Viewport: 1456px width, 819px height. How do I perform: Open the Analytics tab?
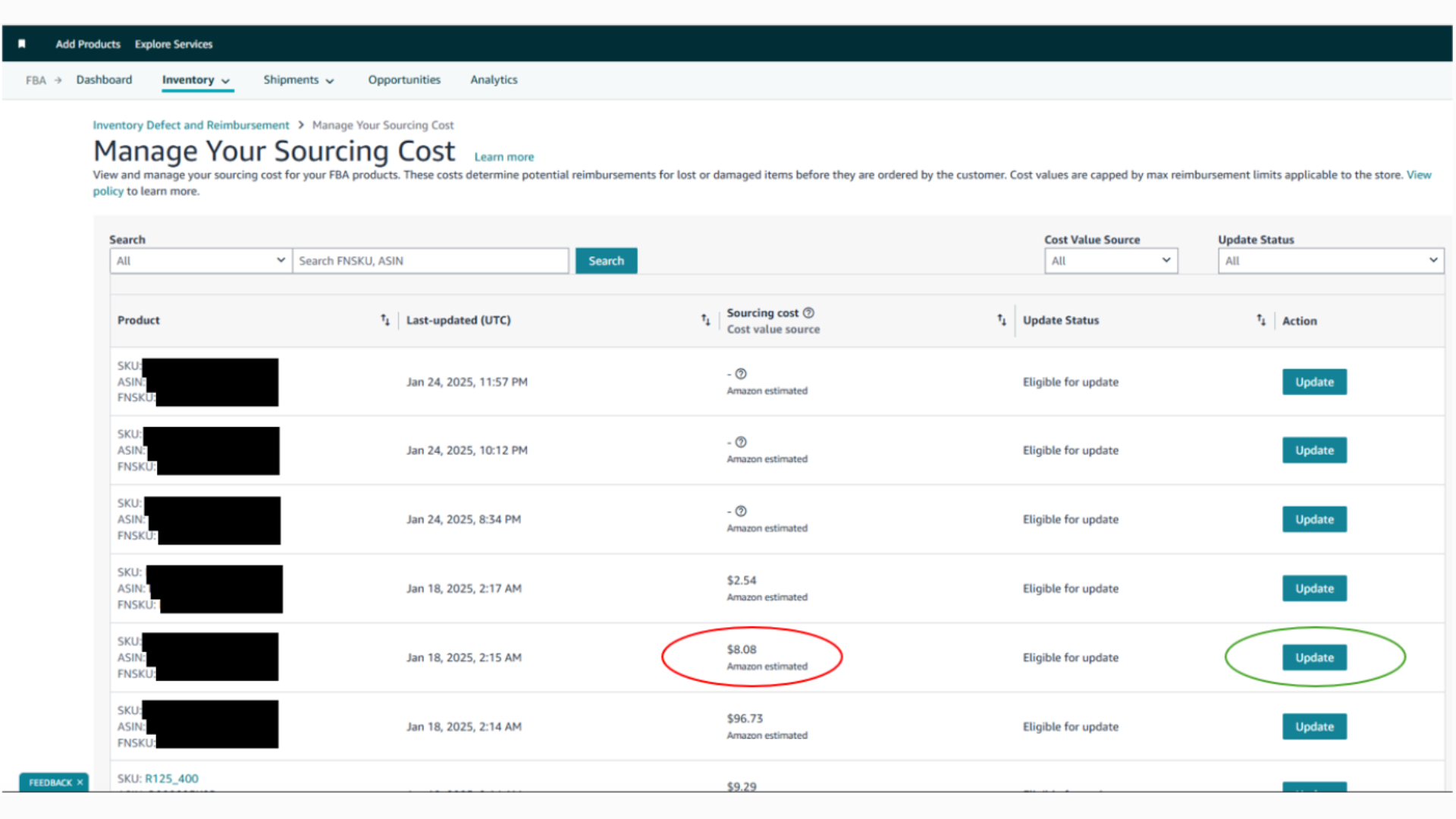[494, 80]
